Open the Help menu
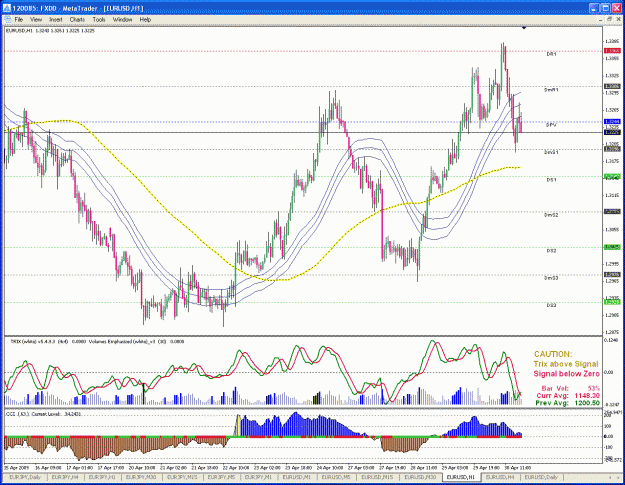 point(145,19)
